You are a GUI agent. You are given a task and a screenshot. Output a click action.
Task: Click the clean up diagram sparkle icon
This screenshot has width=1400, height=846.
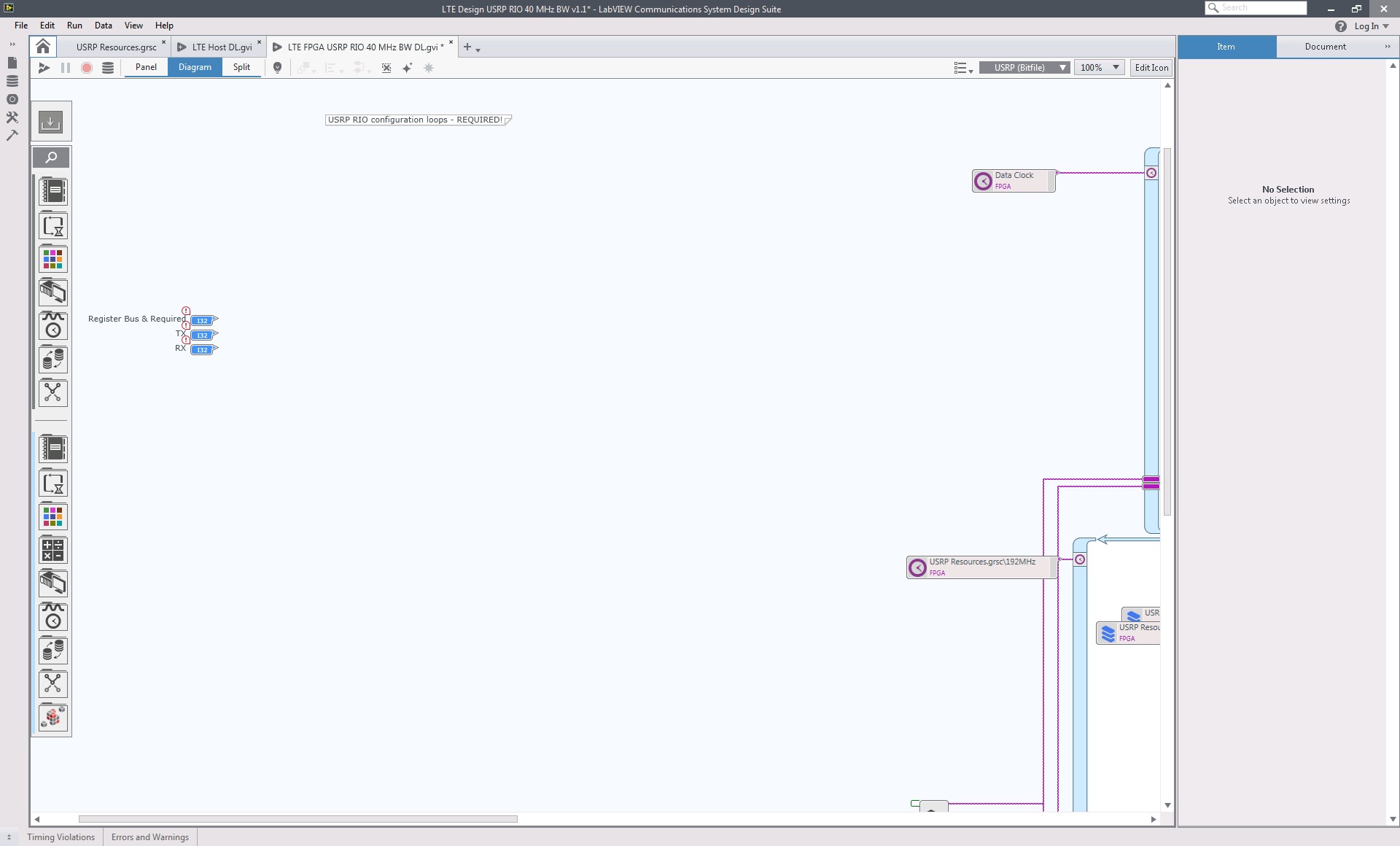click(408, 68)
